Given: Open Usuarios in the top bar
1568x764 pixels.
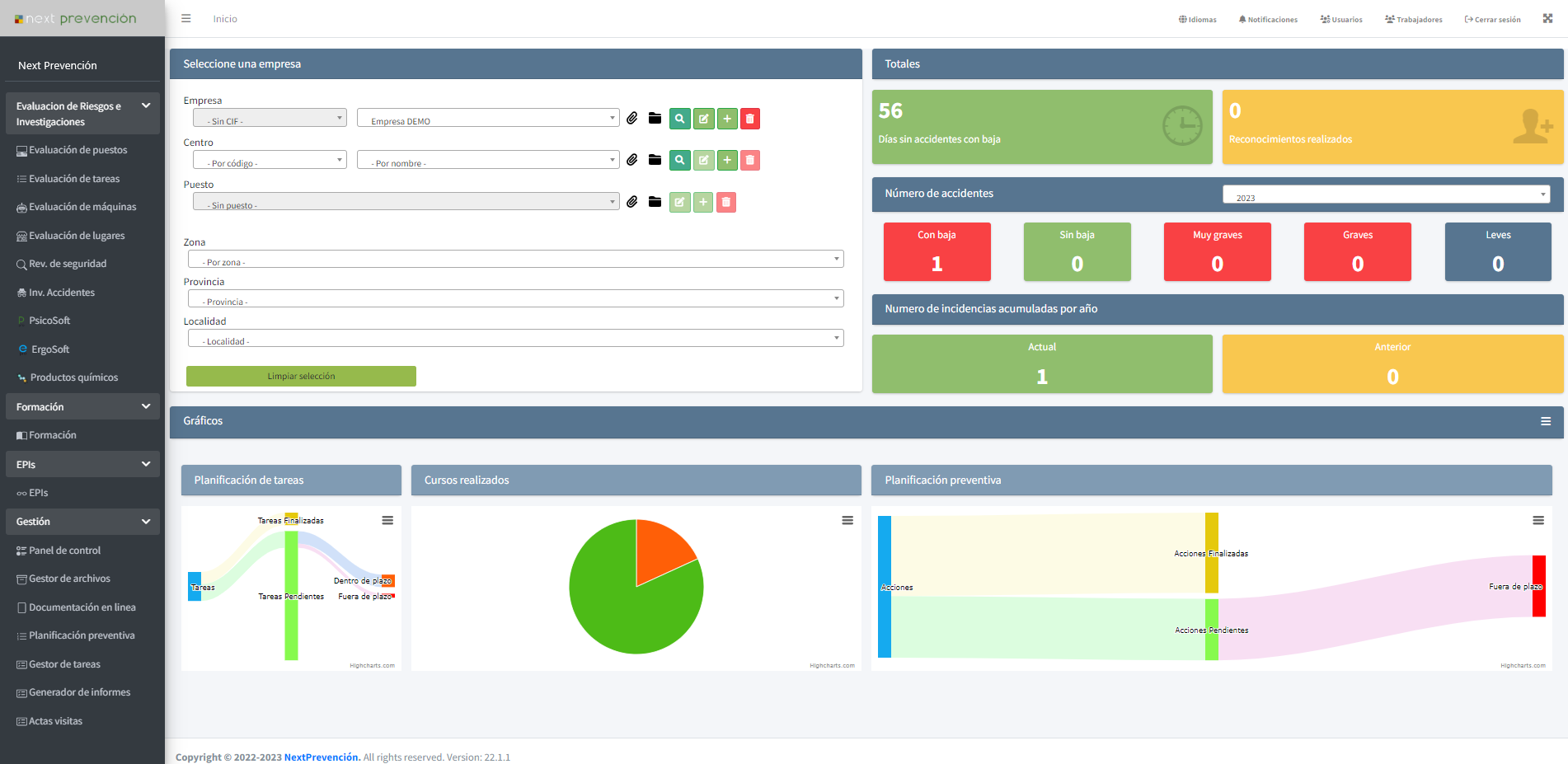Looking at the screenshot, I should [1341, 19].
